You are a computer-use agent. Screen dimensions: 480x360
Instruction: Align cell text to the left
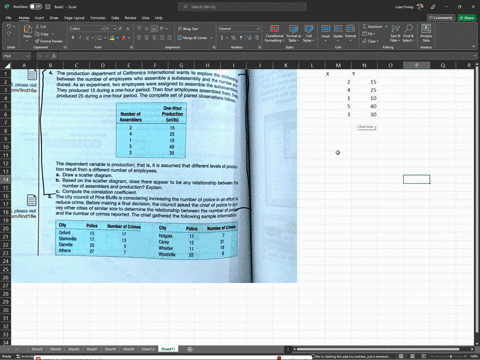click(139, 38)
